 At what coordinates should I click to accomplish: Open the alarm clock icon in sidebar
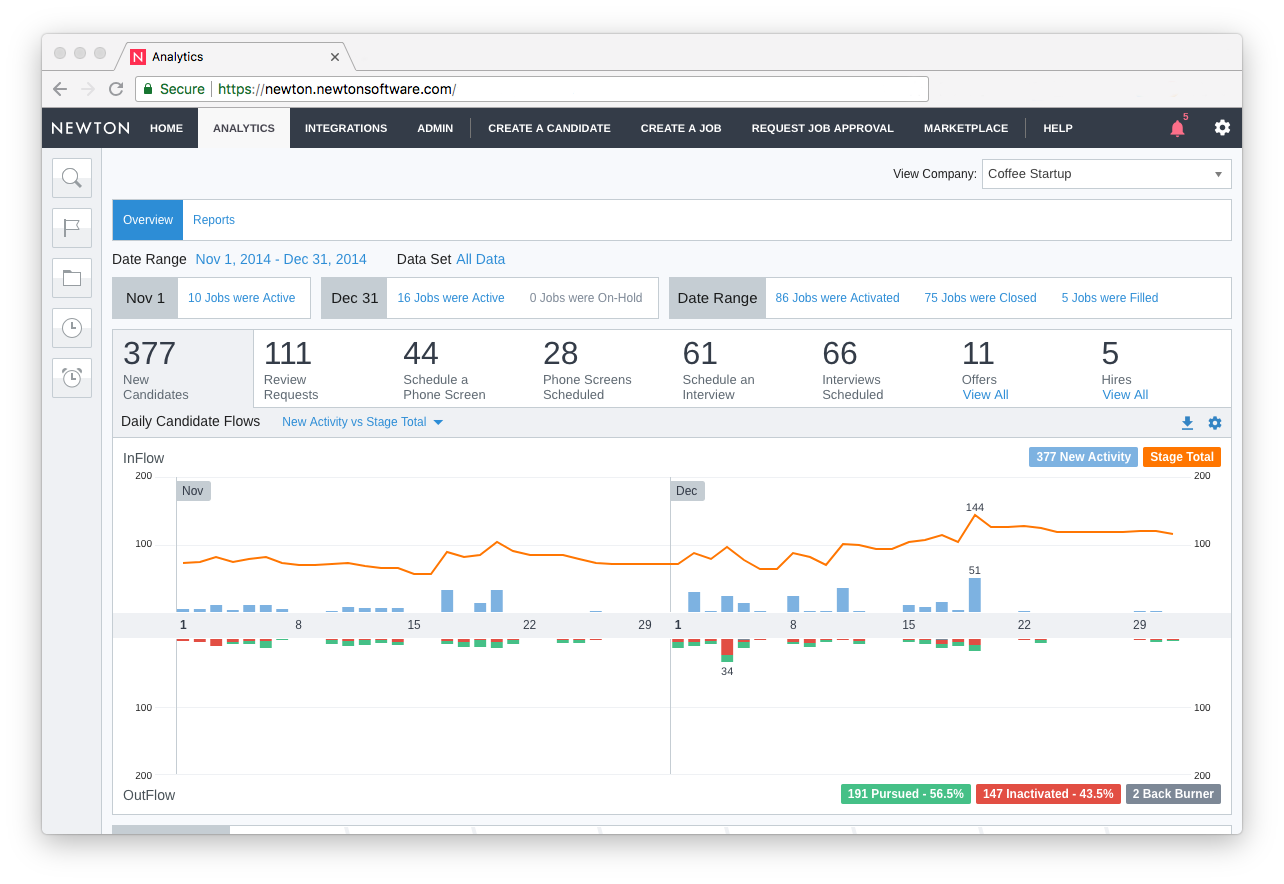point(71,378)
